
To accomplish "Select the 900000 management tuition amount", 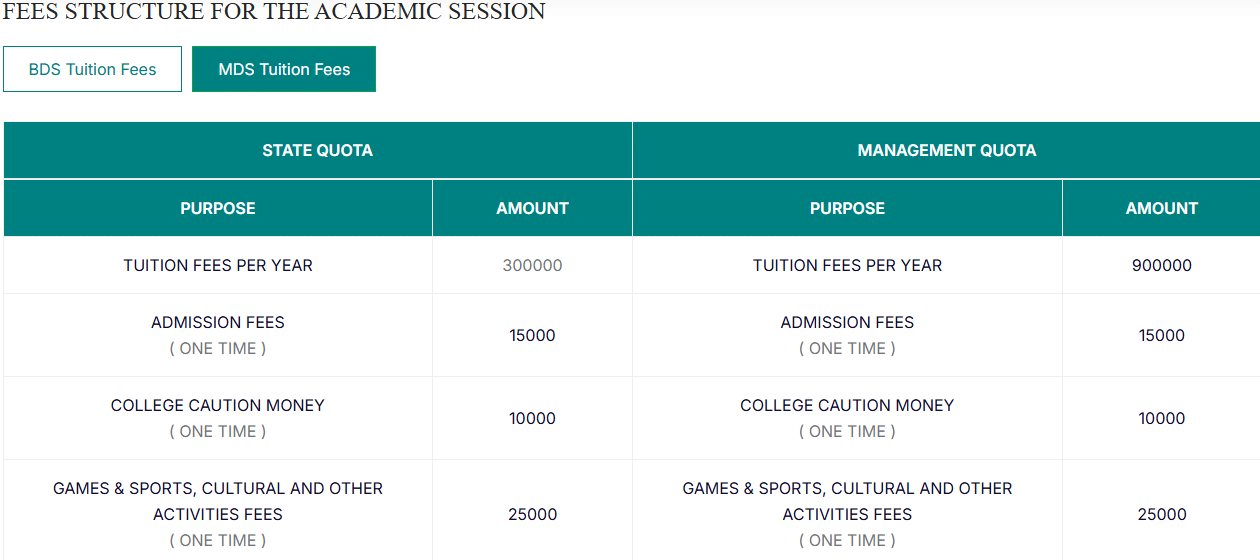I will click(x=1161, y=266).
